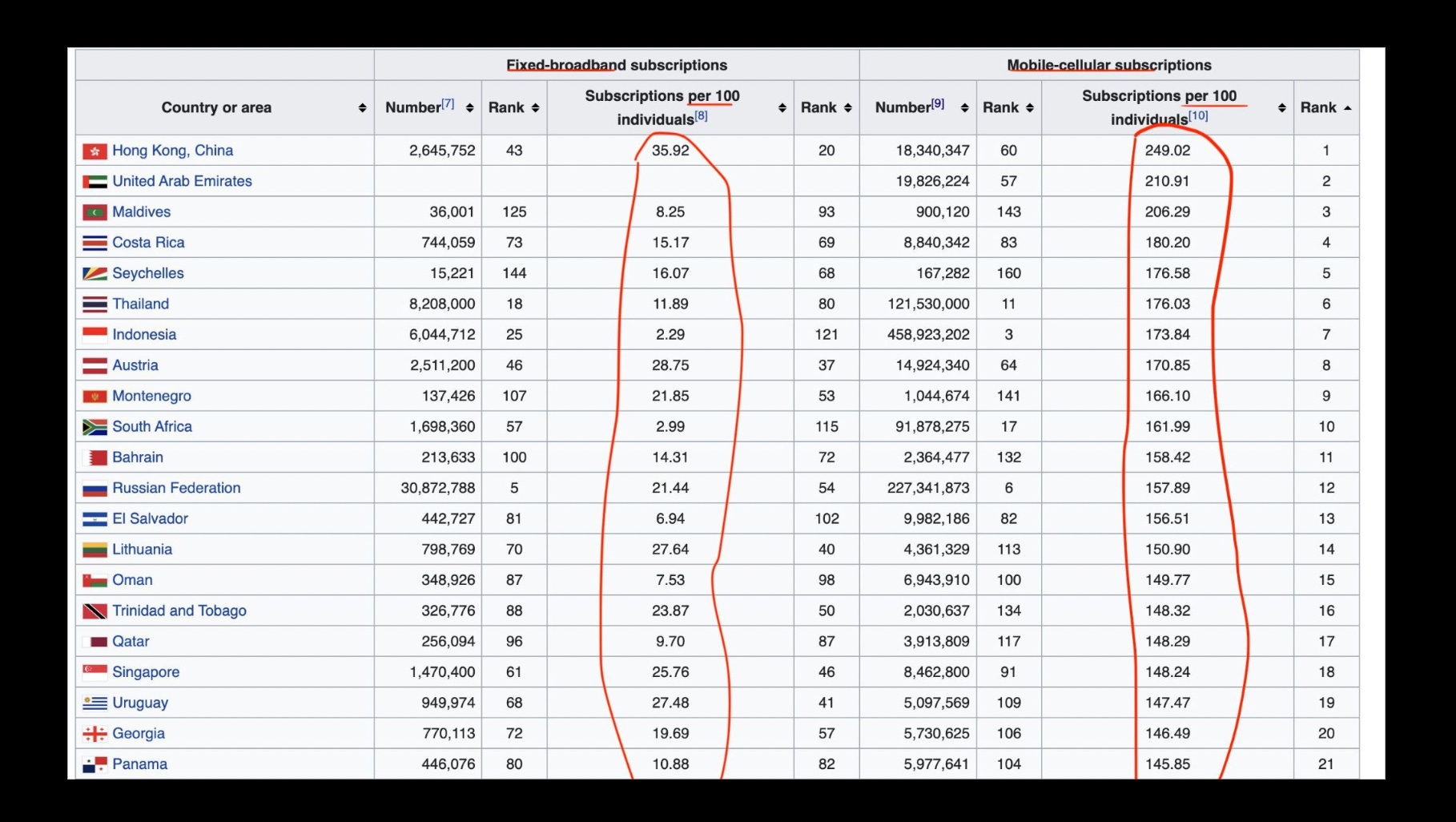
Task: Open the Trinidad and Tobago link
Action: (179, 611)
